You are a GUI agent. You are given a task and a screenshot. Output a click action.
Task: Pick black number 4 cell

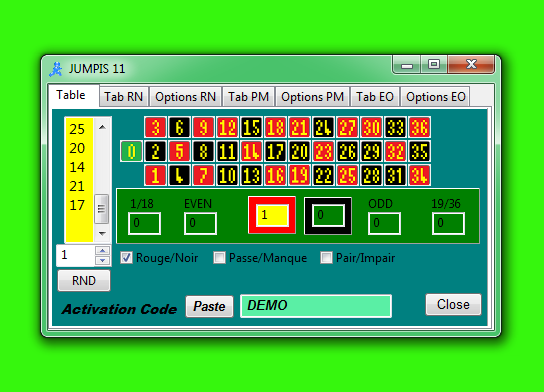(179, 175)
